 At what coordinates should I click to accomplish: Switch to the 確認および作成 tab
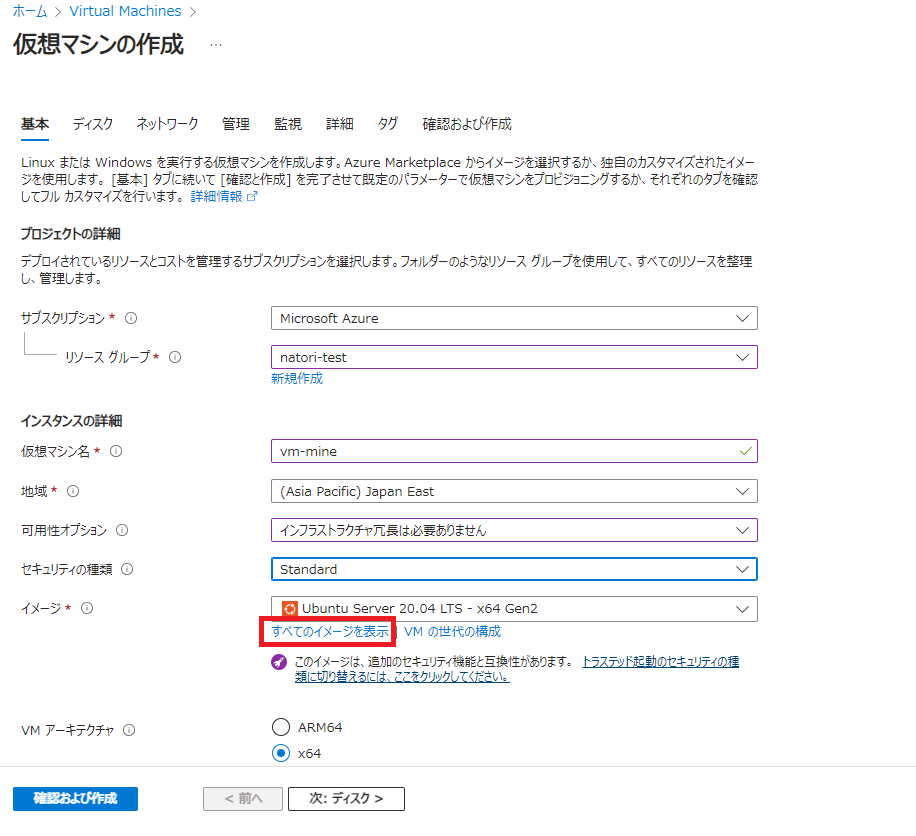tap(467, 124)
